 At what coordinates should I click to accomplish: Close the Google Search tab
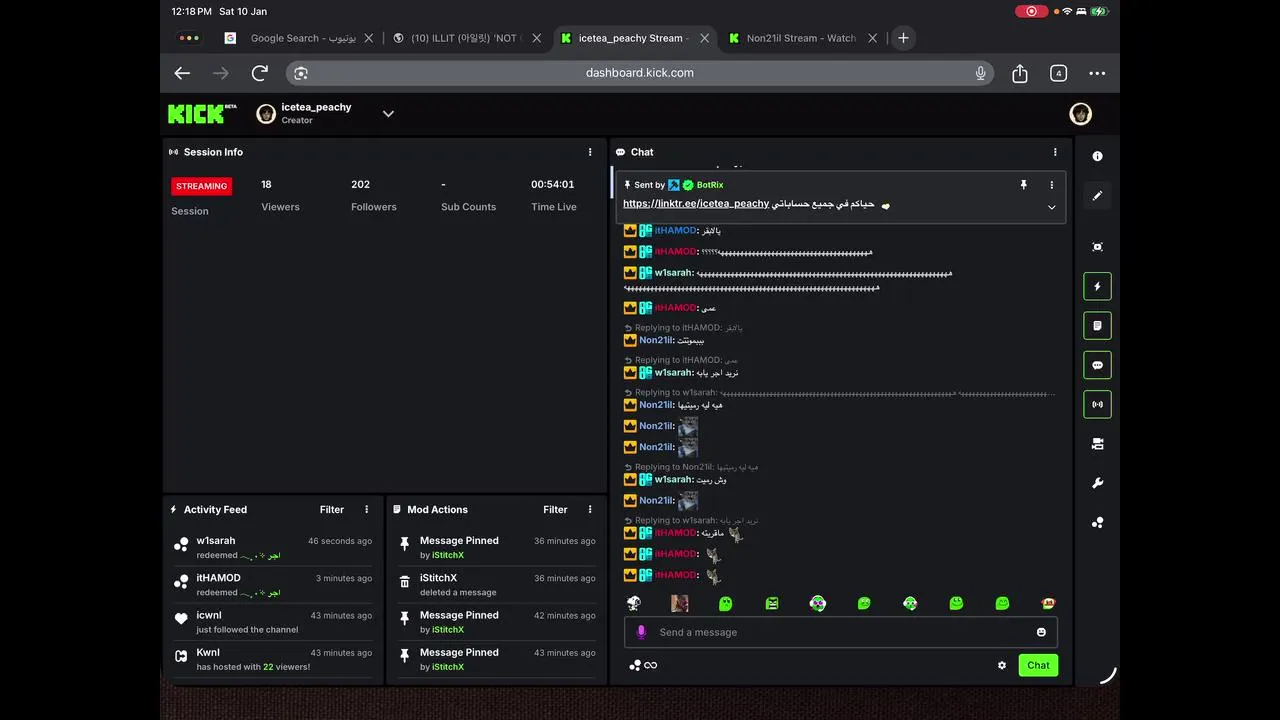tap(368, 38)
